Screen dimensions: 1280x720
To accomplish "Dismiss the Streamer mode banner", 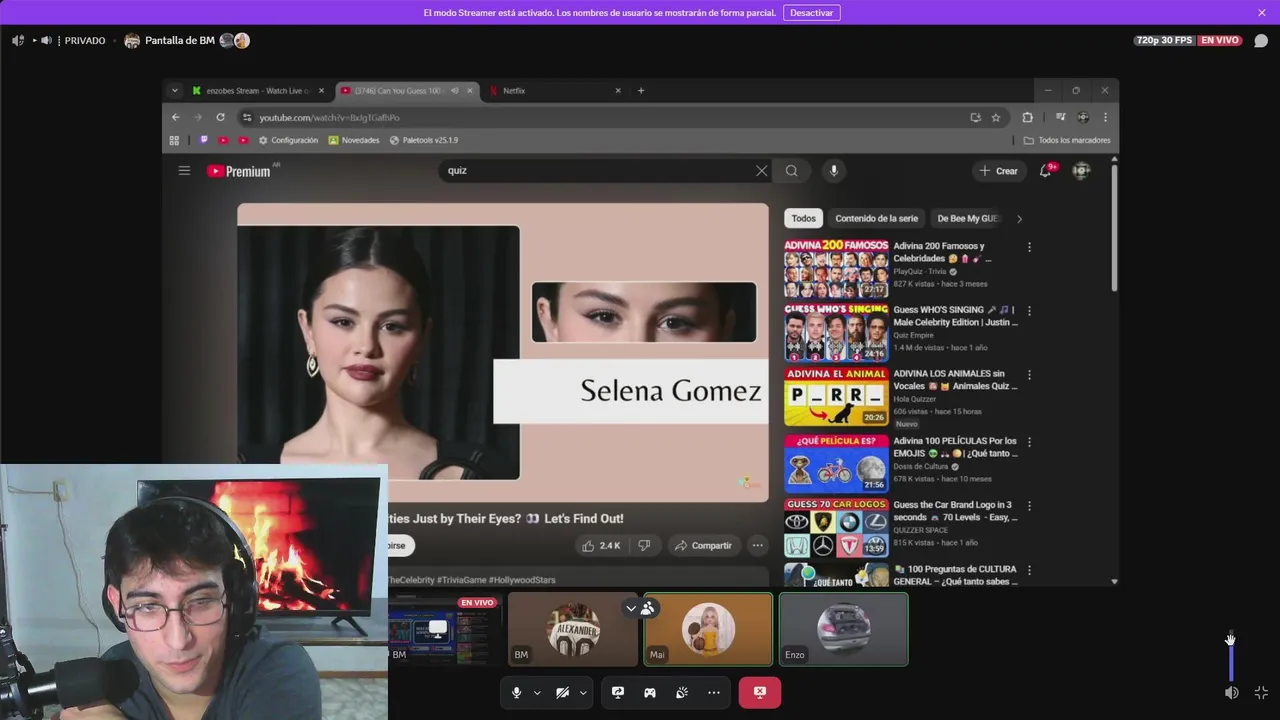I will (1262, 13).
